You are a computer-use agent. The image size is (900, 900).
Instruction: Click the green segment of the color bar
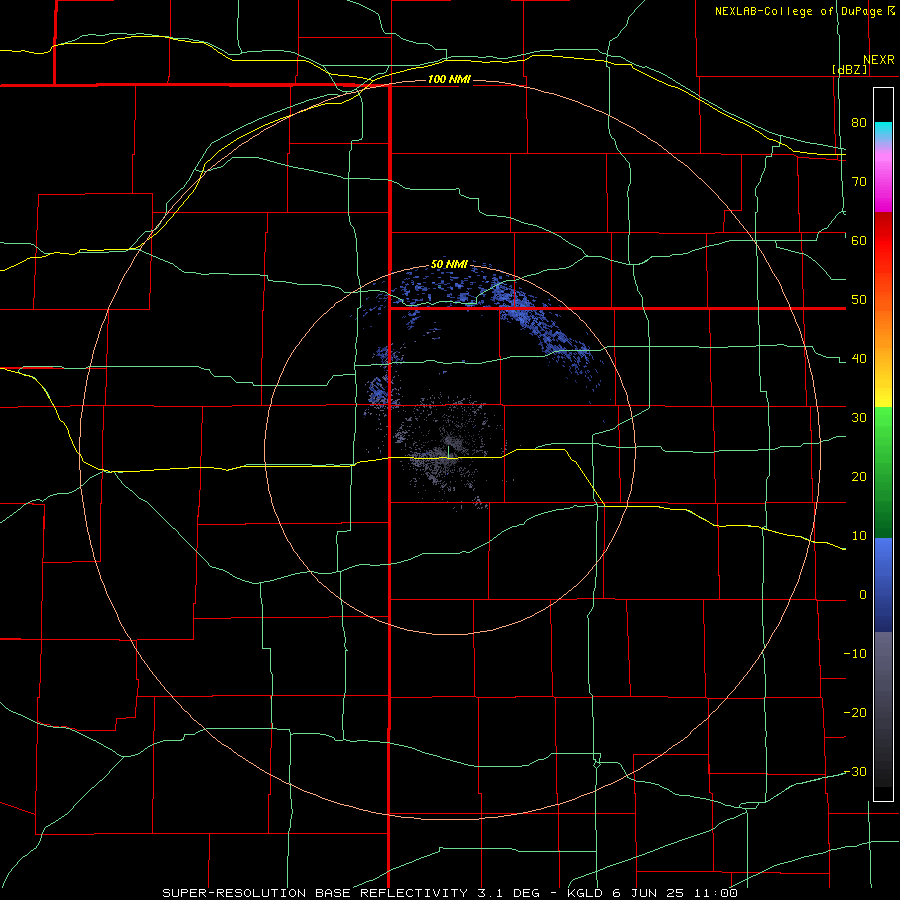[x=883, y=472]
